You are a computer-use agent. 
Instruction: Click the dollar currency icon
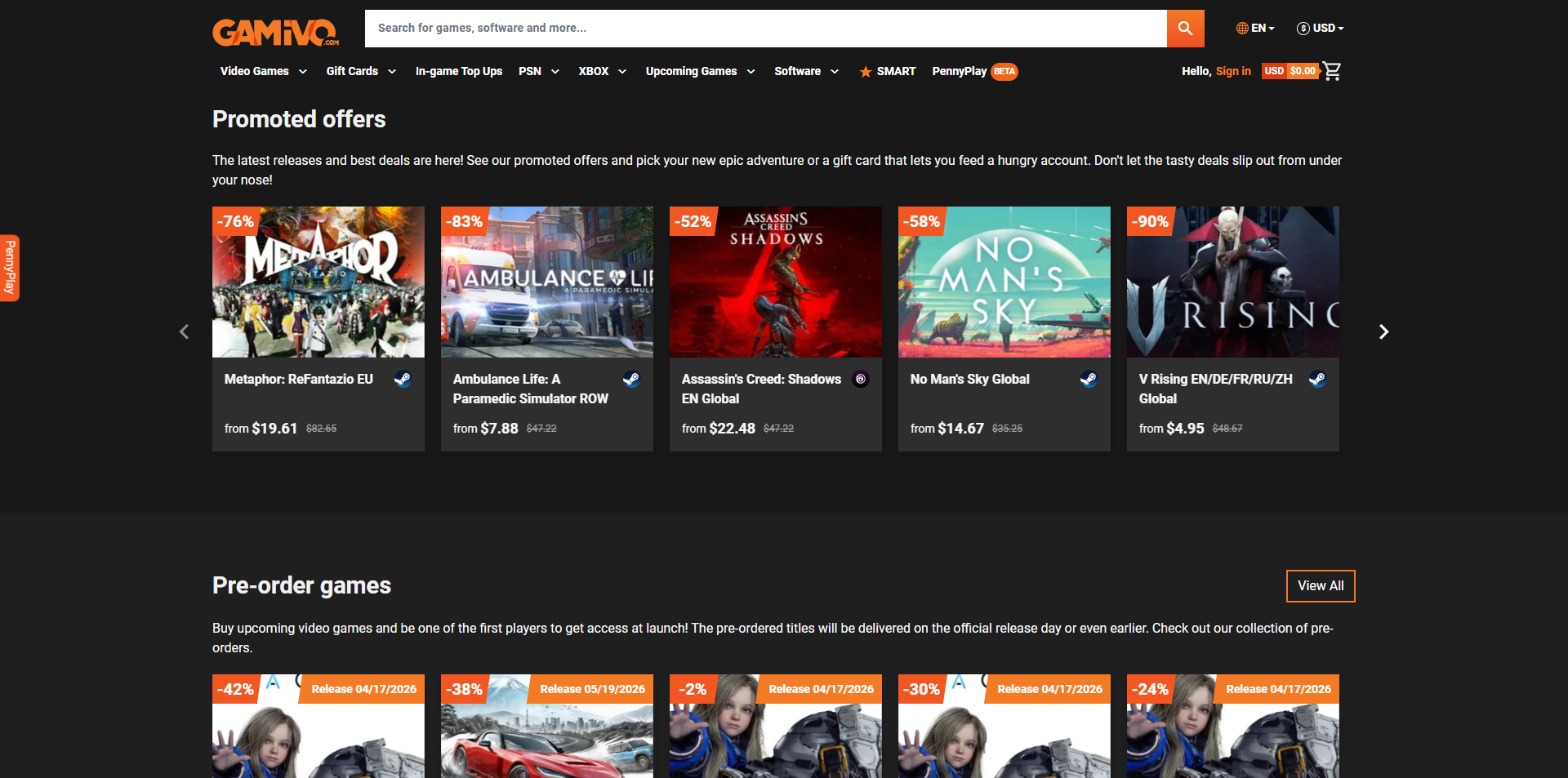[1303, 28]
